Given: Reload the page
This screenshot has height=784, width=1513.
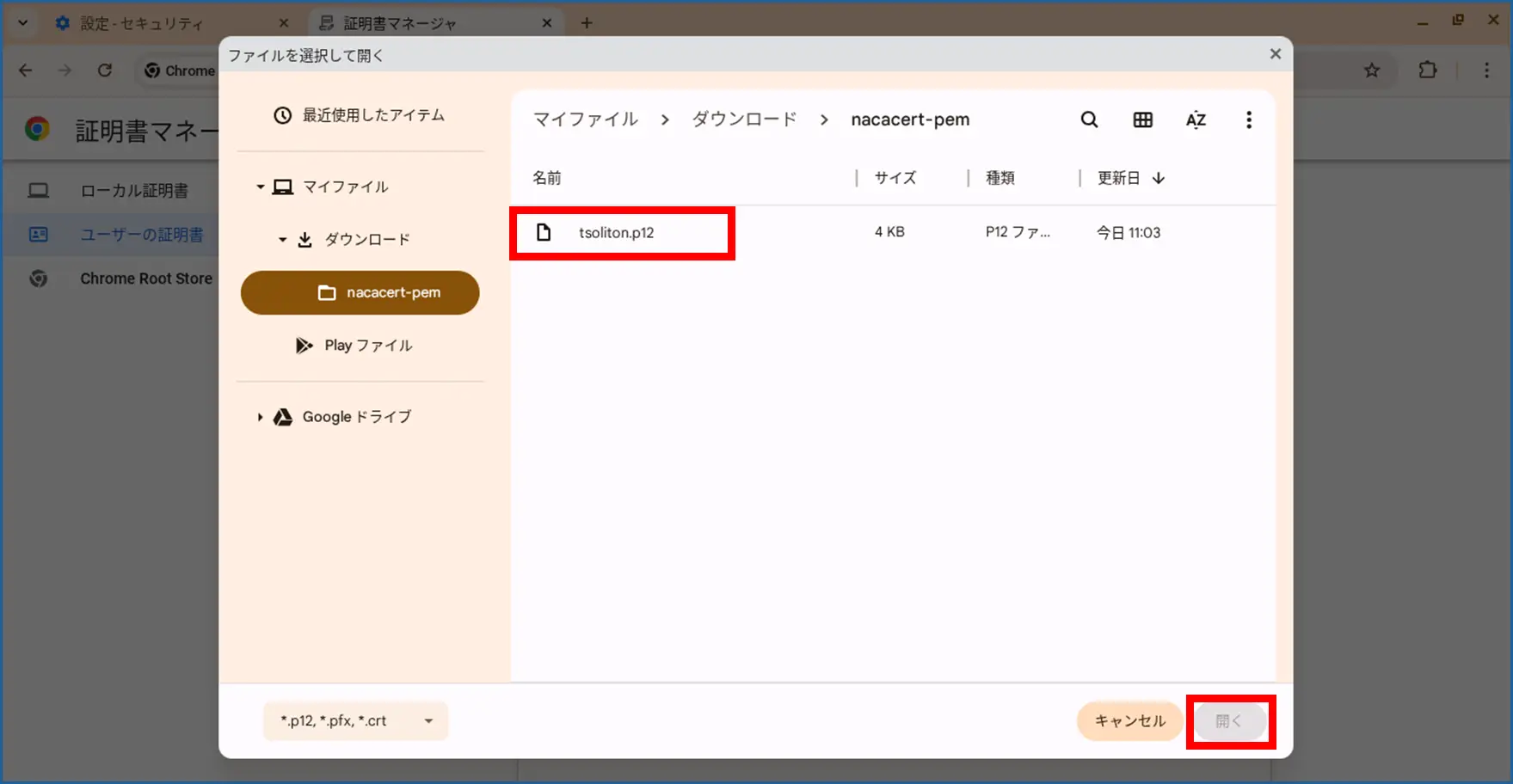Looking at the screenshot, I should (105, 70).
